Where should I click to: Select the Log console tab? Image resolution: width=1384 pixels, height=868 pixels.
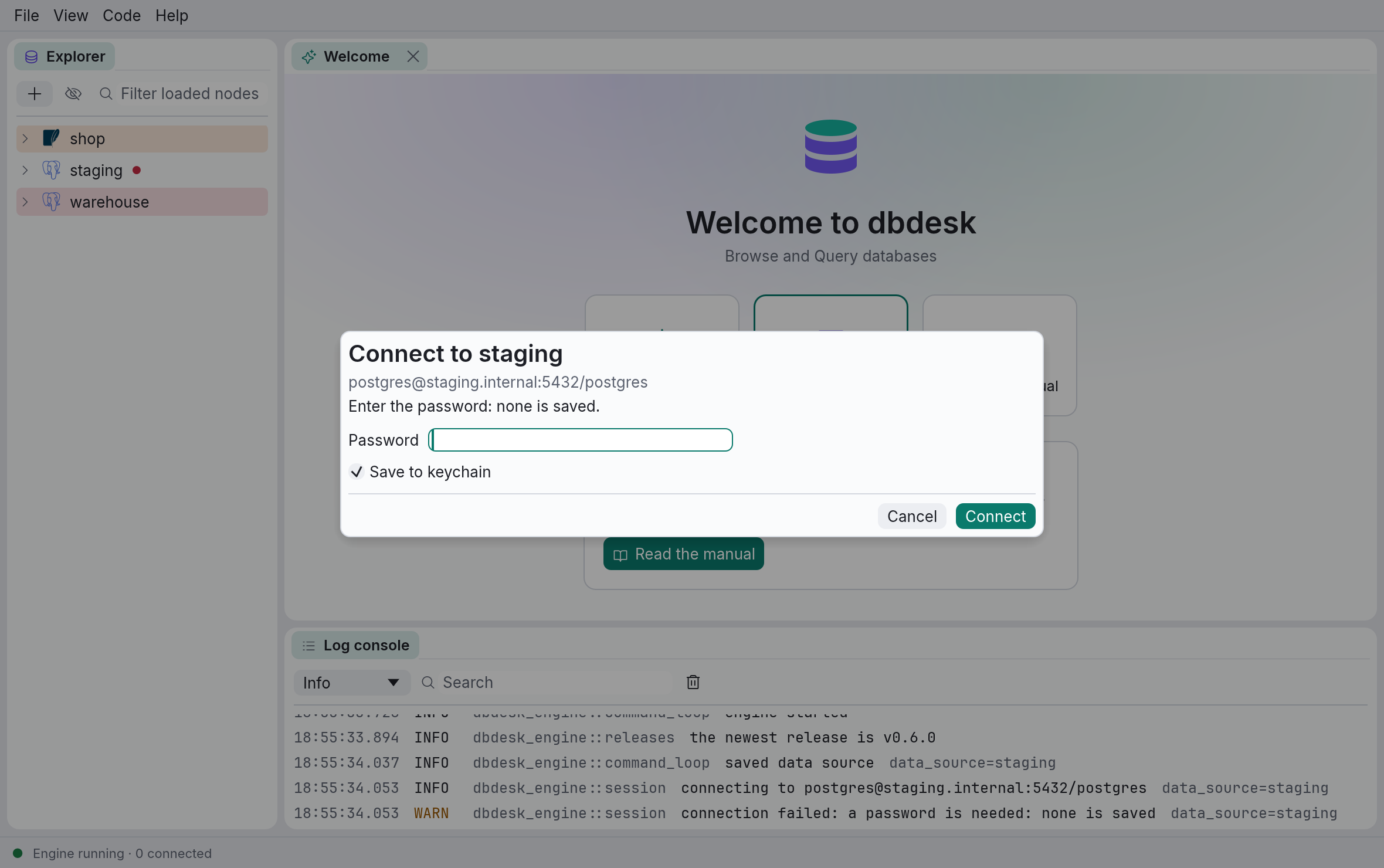coord(355,645)
